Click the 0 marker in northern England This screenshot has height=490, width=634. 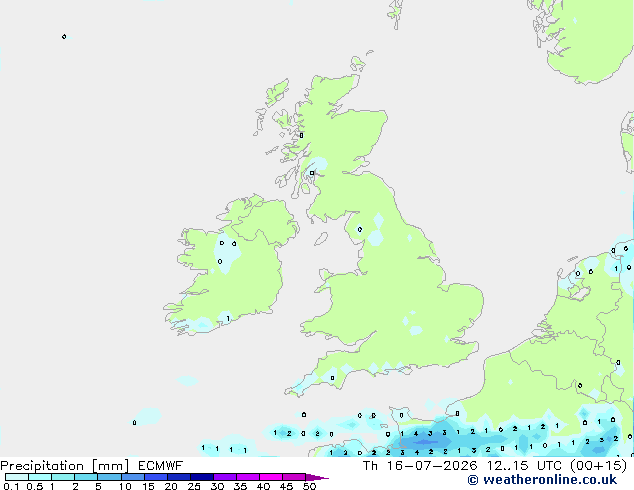point(360,230)
